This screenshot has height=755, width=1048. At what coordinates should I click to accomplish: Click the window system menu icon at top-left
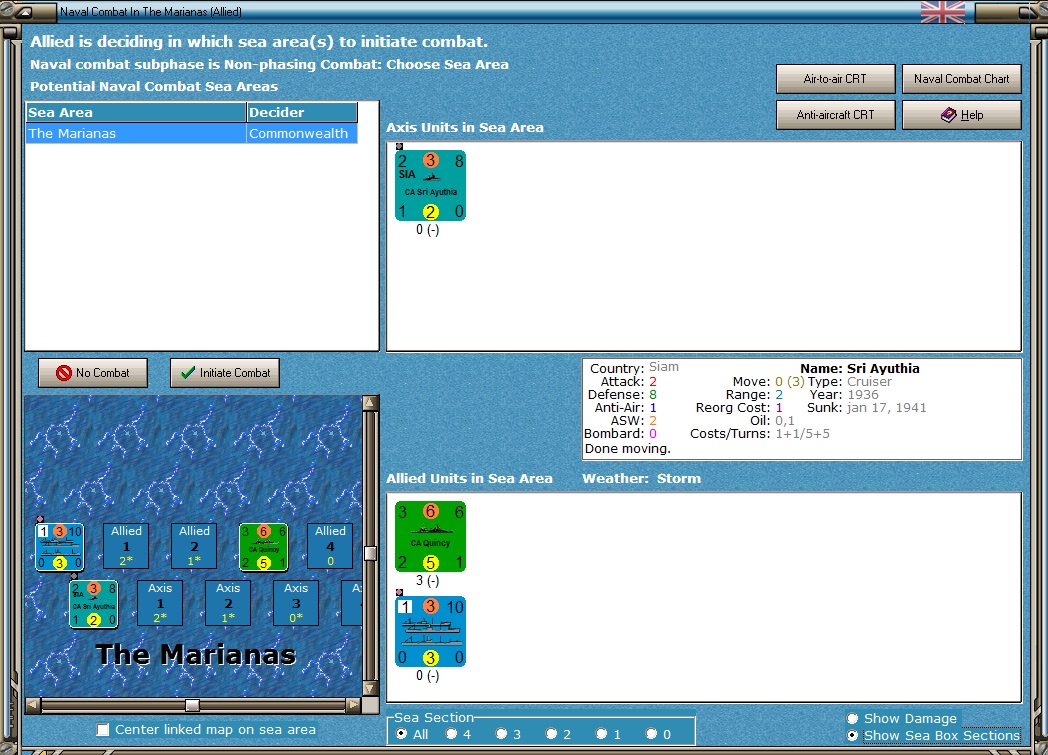23,11
